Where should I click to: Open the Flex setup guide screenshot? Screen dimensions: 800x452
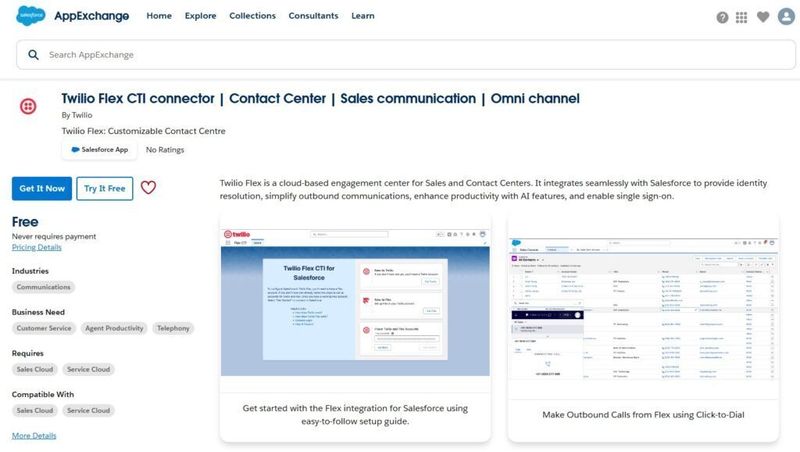pyautogui.click(x=355, y=303)
